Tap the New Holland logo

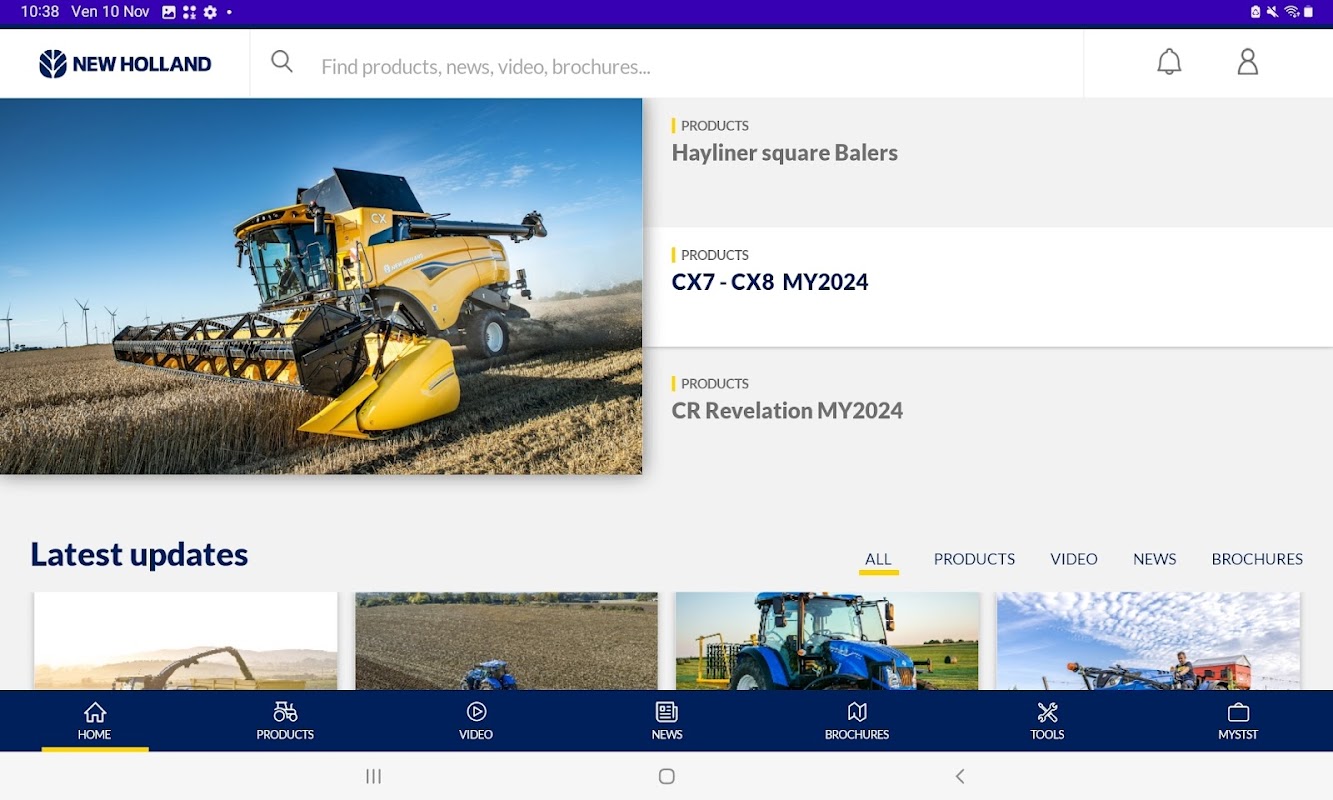(x=125, y=64)
